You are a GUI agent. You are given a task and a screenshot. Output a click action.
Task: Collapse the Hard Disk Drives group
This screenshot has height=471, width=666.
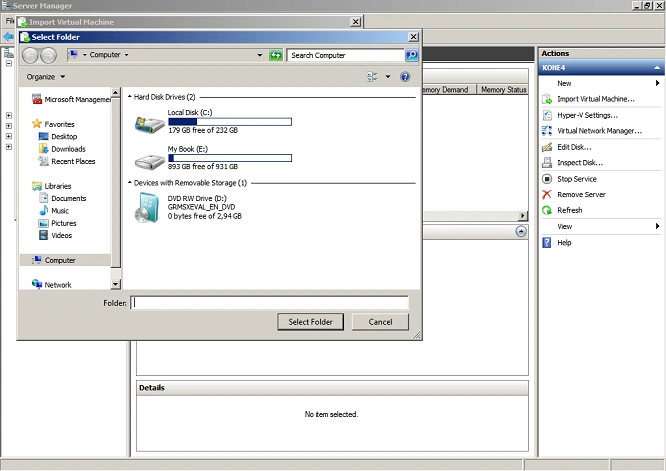coord(130,97)
